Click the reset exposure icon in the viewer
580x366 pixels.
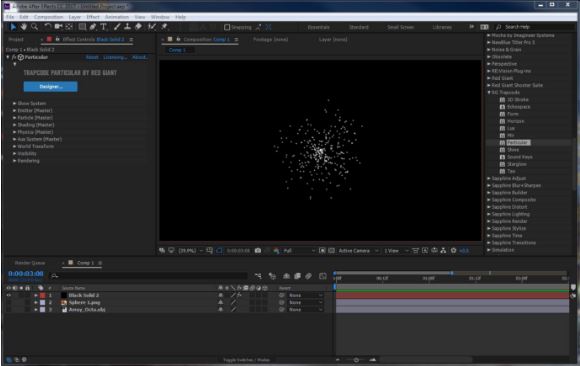pos(453,251)
